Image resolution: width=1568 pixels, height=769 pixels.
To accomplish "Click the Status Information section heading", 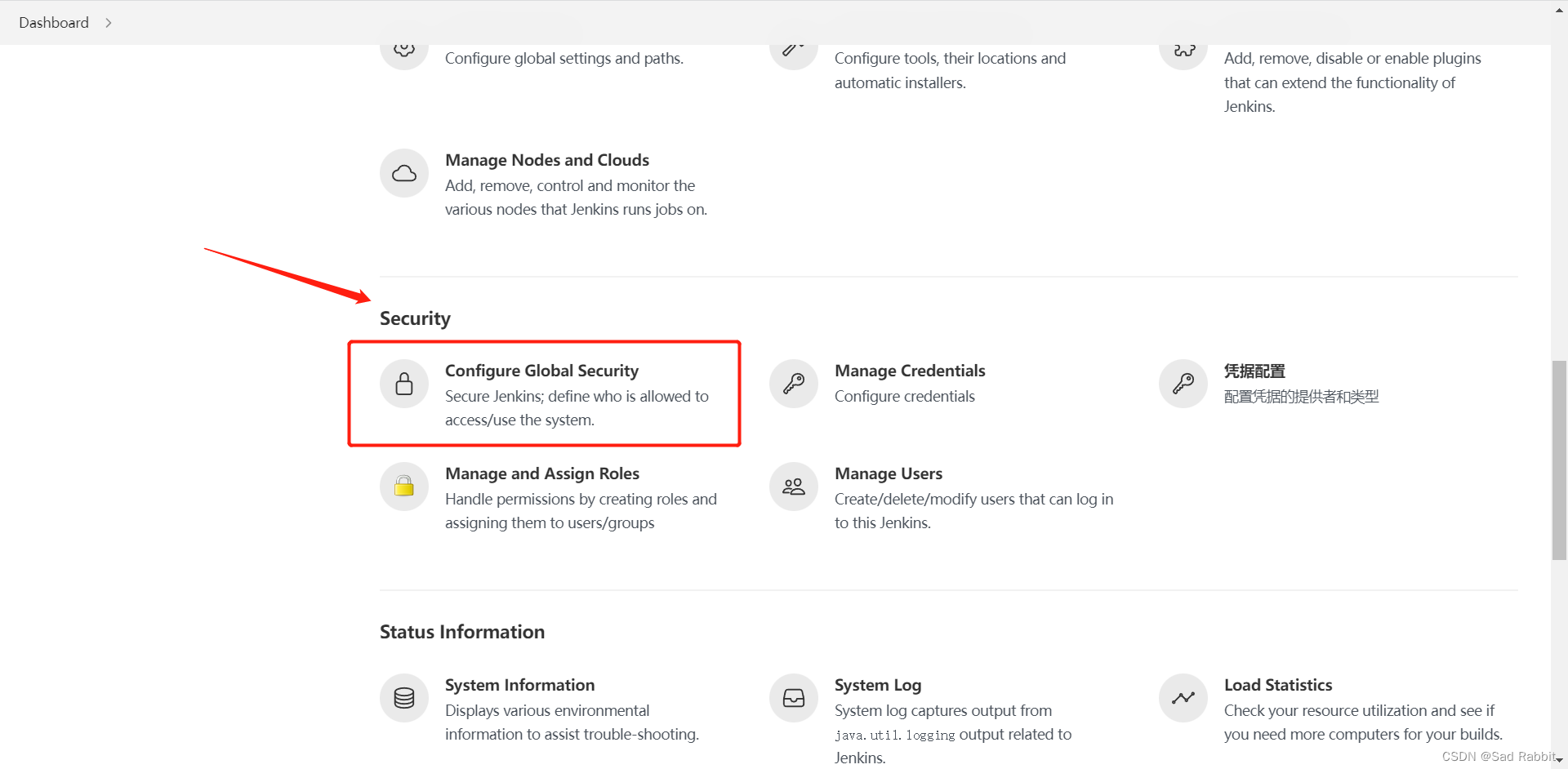I will pyautogui.click(x=462, y=632).
